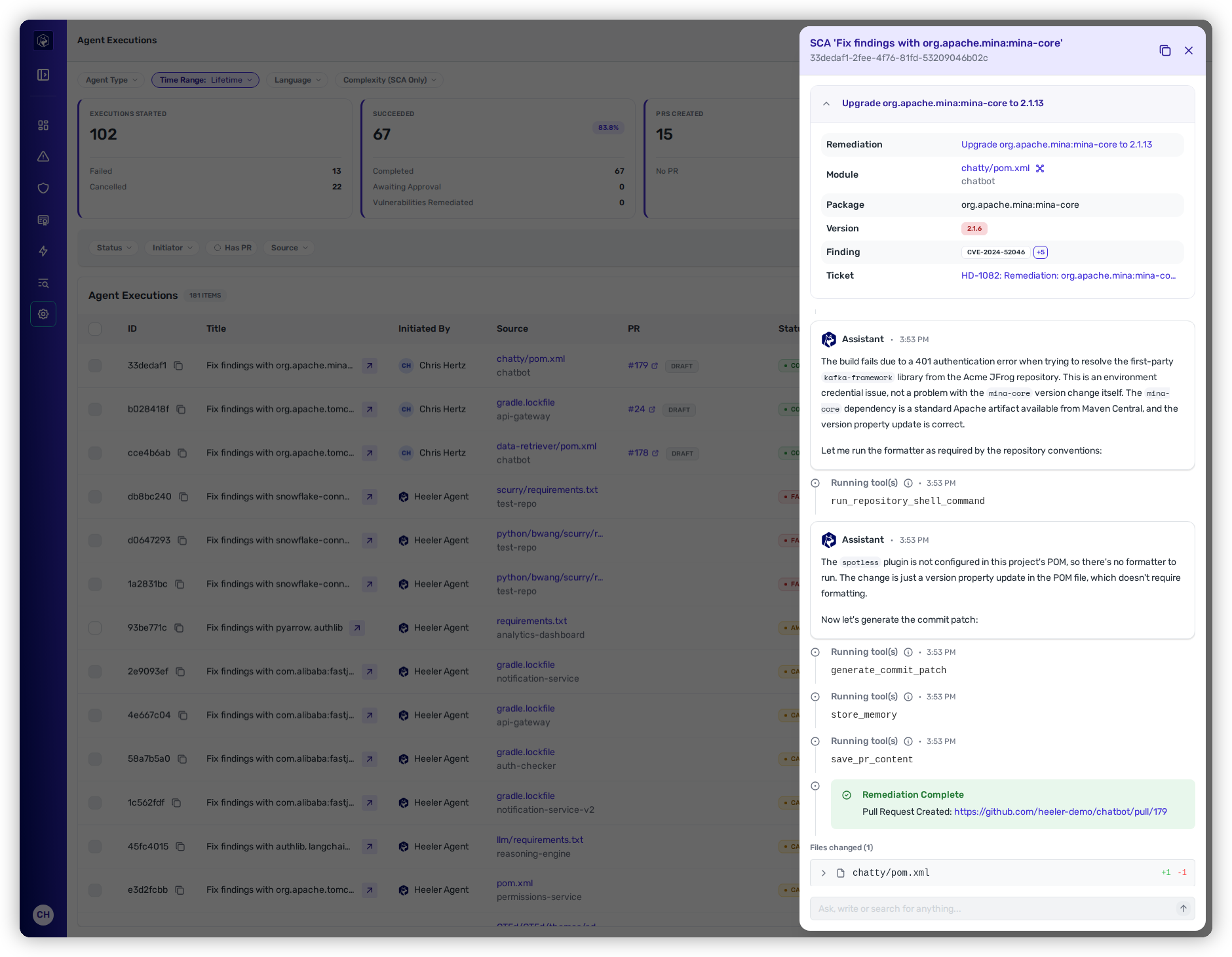Open info for save_pr_content tool run
The width and height of the screenshot is (1232, 957).
(x=908, y=741)
